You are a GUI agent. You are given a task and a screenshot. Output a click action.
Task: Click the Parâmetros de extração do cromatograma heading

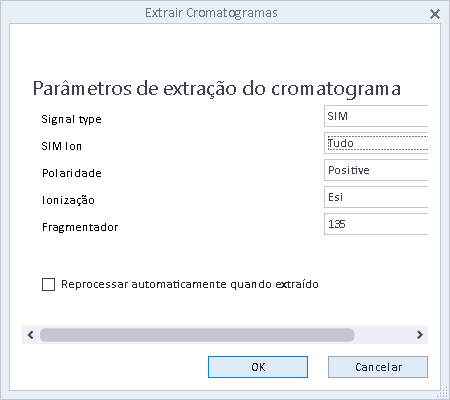click(217, 89)
